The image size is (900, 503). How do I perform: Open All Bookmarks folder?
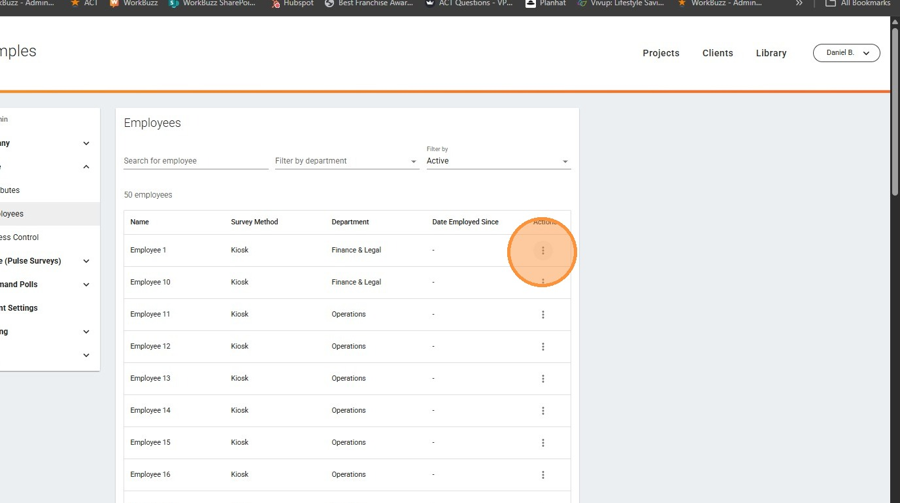coord(858,3)
